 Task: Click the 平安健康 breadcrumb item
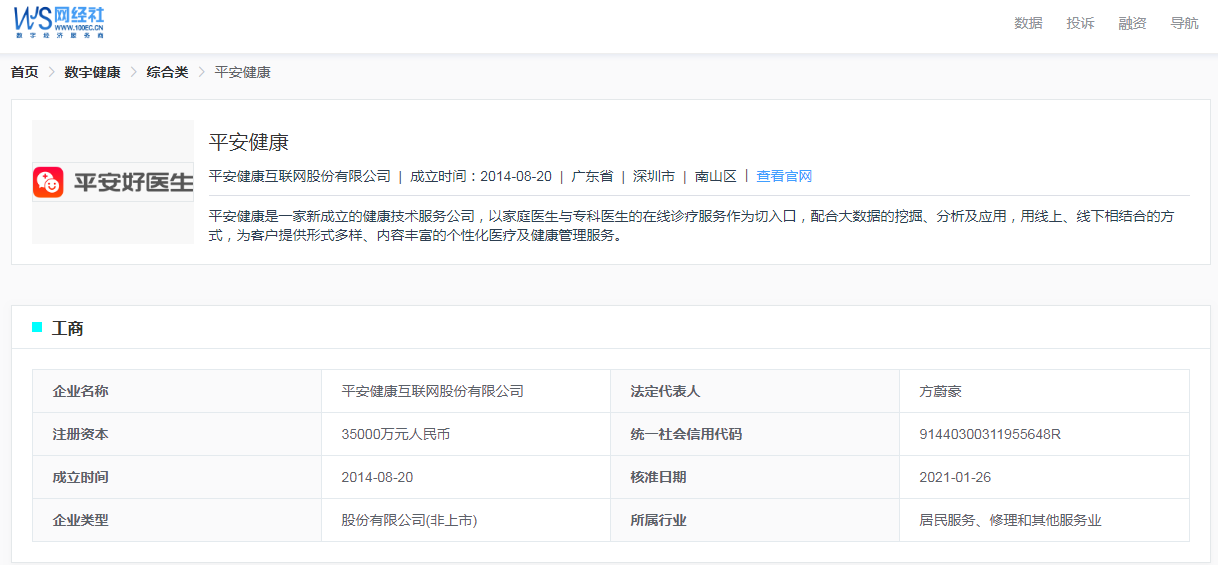pos(243,72)
